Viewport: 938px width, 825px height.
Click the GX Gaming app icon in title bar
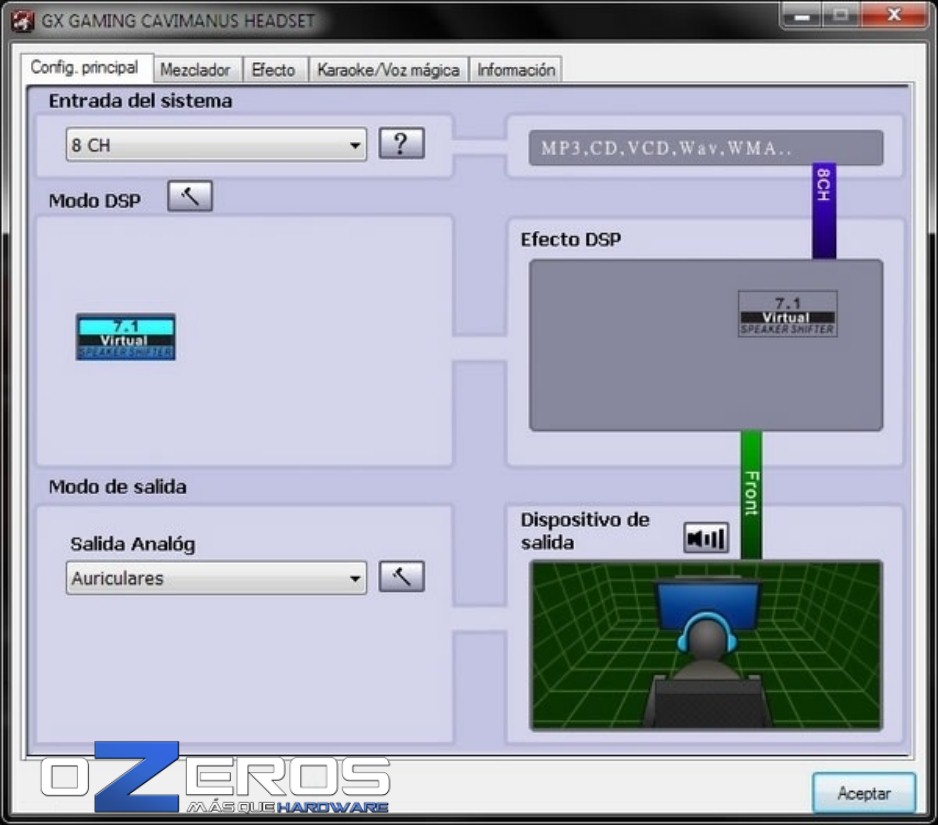click(x=22, y=21)
